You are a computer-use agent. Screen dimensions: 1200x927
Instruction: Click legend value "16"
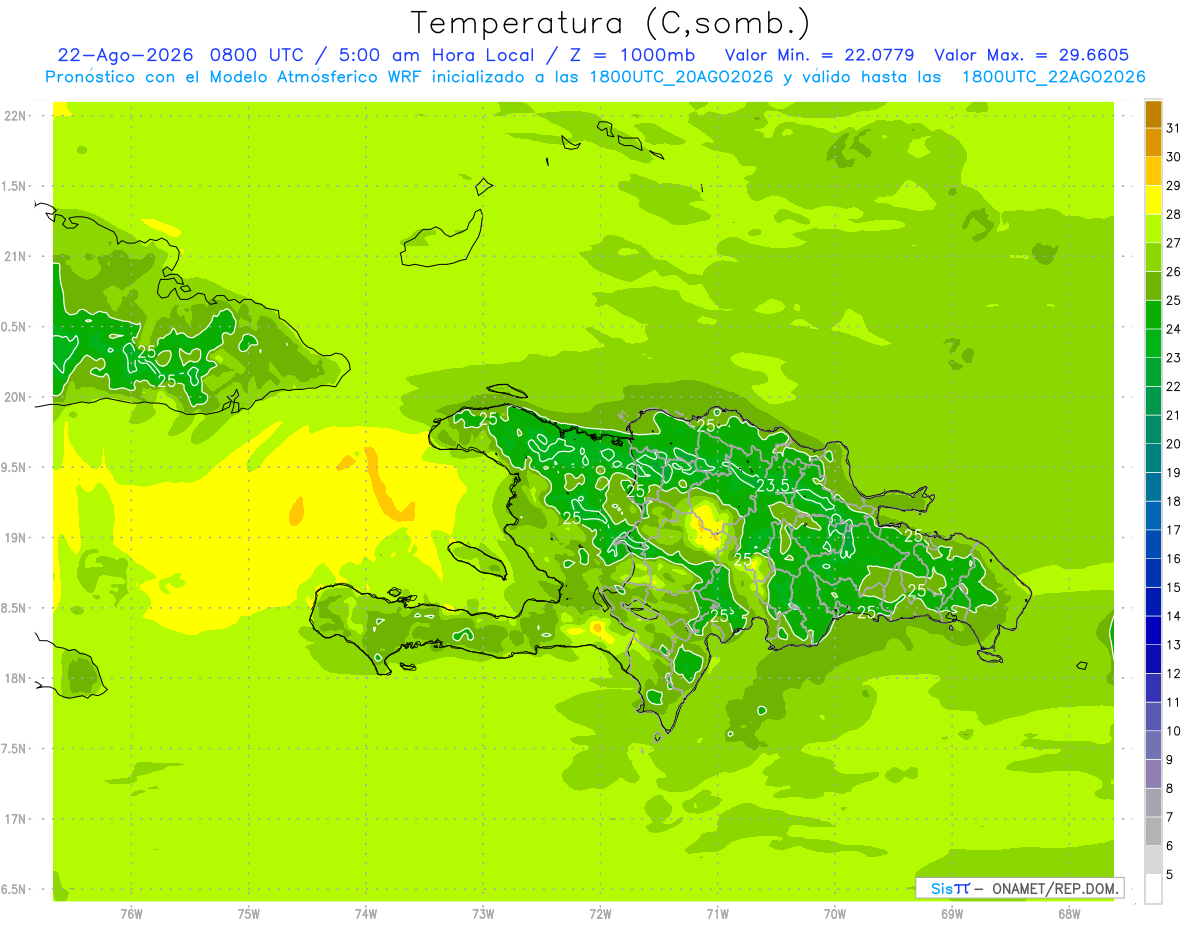(1173, 558)
